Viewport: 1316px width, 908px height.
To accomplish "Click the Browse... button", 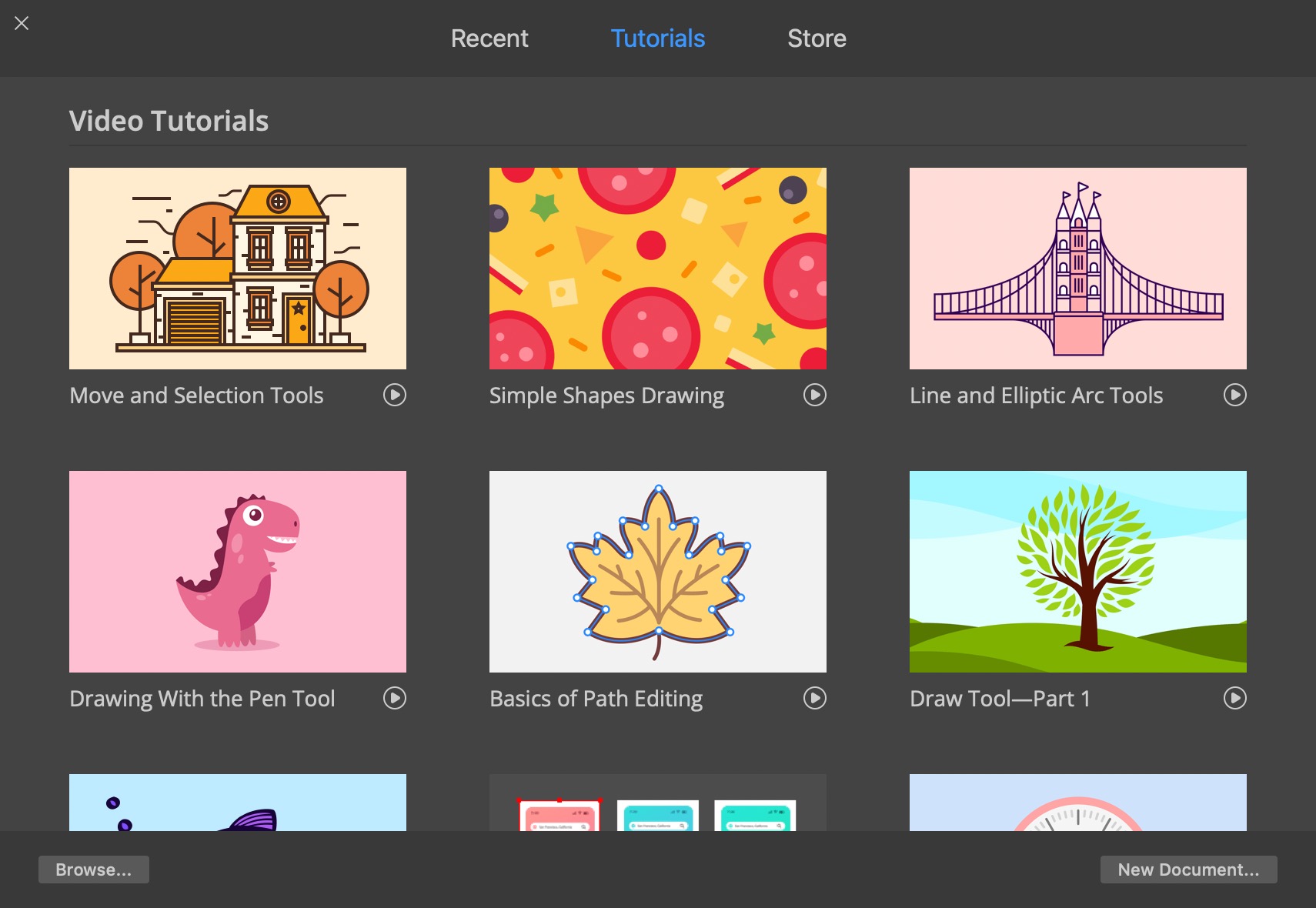I will click(x=94, y=870).
